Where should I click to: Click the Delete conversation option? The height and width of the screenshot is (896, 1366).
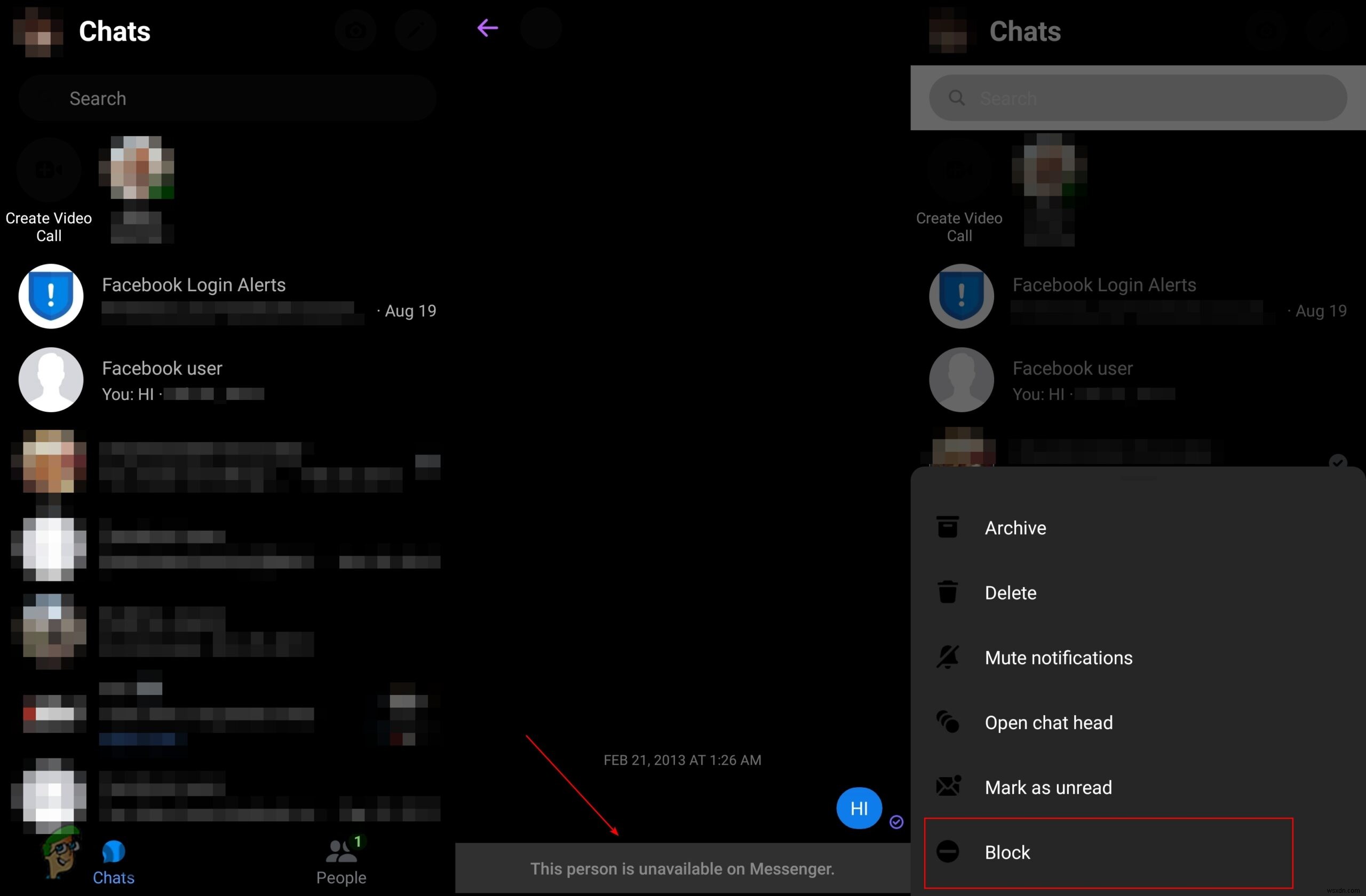(x=1010, y=591)
